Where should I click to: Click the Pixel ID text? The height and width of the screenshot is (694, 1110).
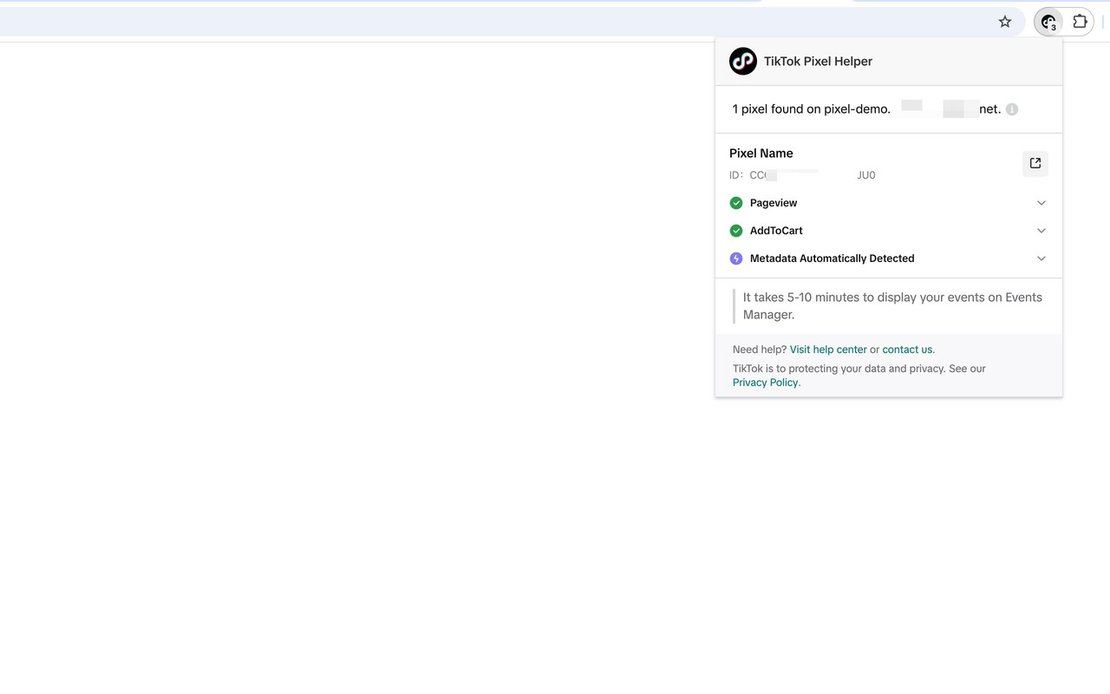(x=802, y=176)
